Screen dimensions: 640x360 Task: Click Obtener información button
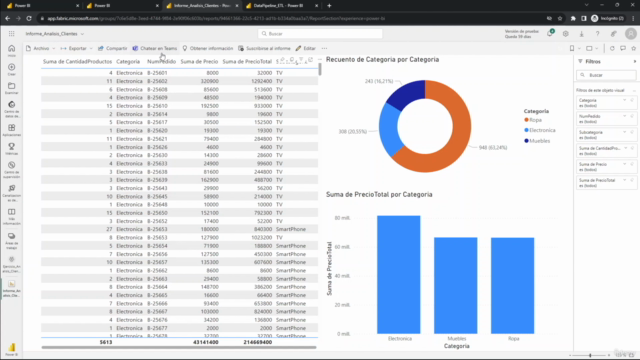[208, 48]
